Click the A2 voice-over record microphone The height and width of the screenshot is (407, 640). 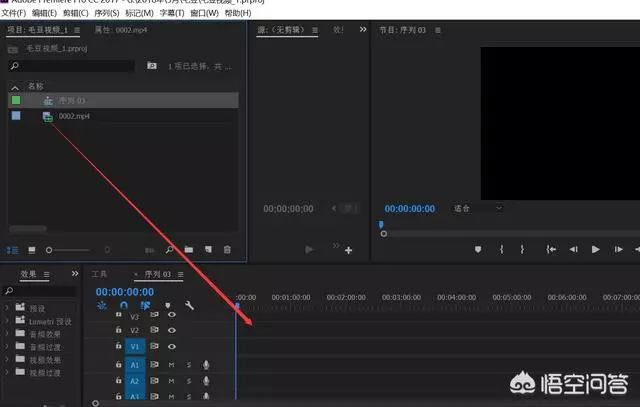pyautogui.click(x=206, y=381)
